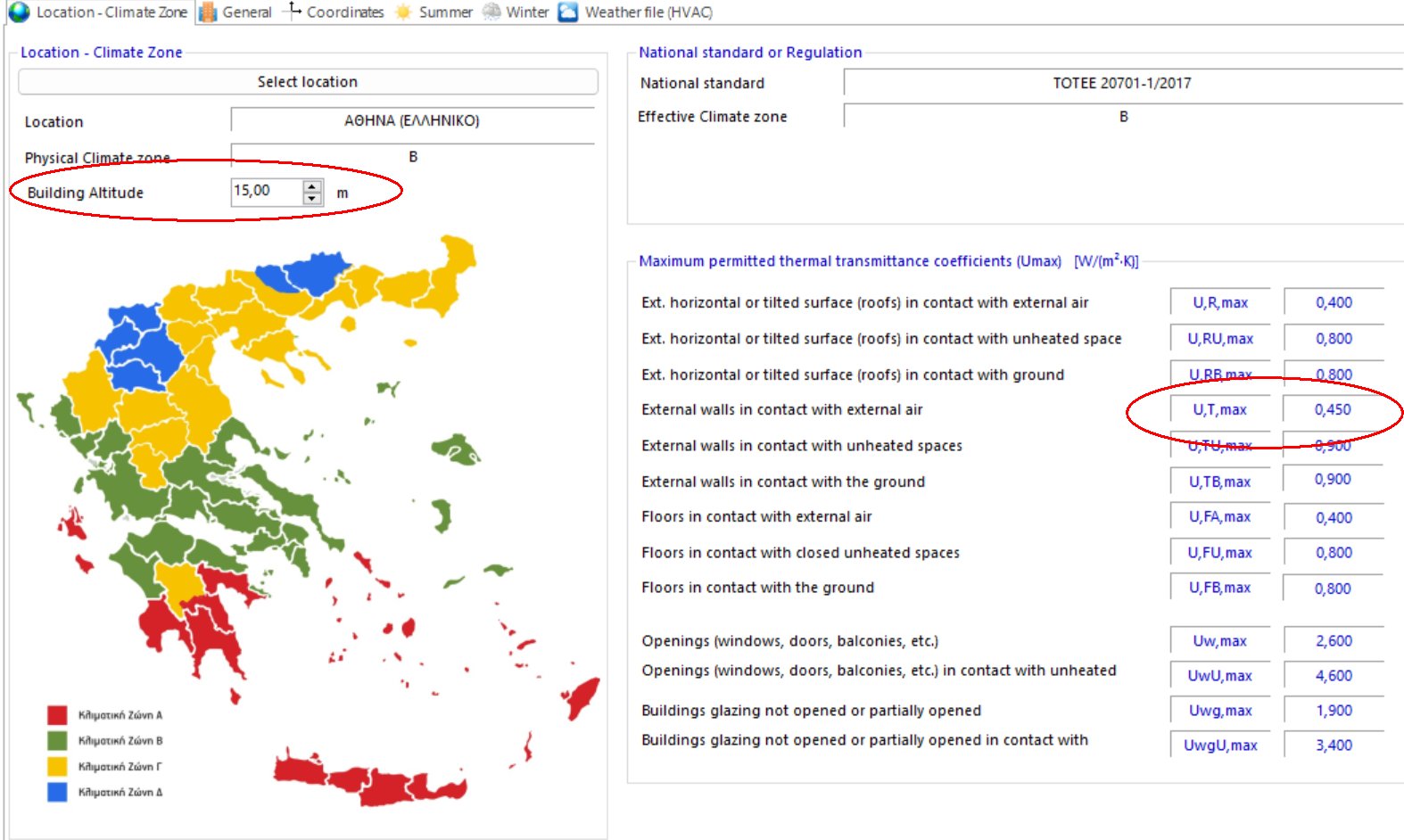Click the Effective Climate zone field
1404x840 pixels.
[1123, 117]
